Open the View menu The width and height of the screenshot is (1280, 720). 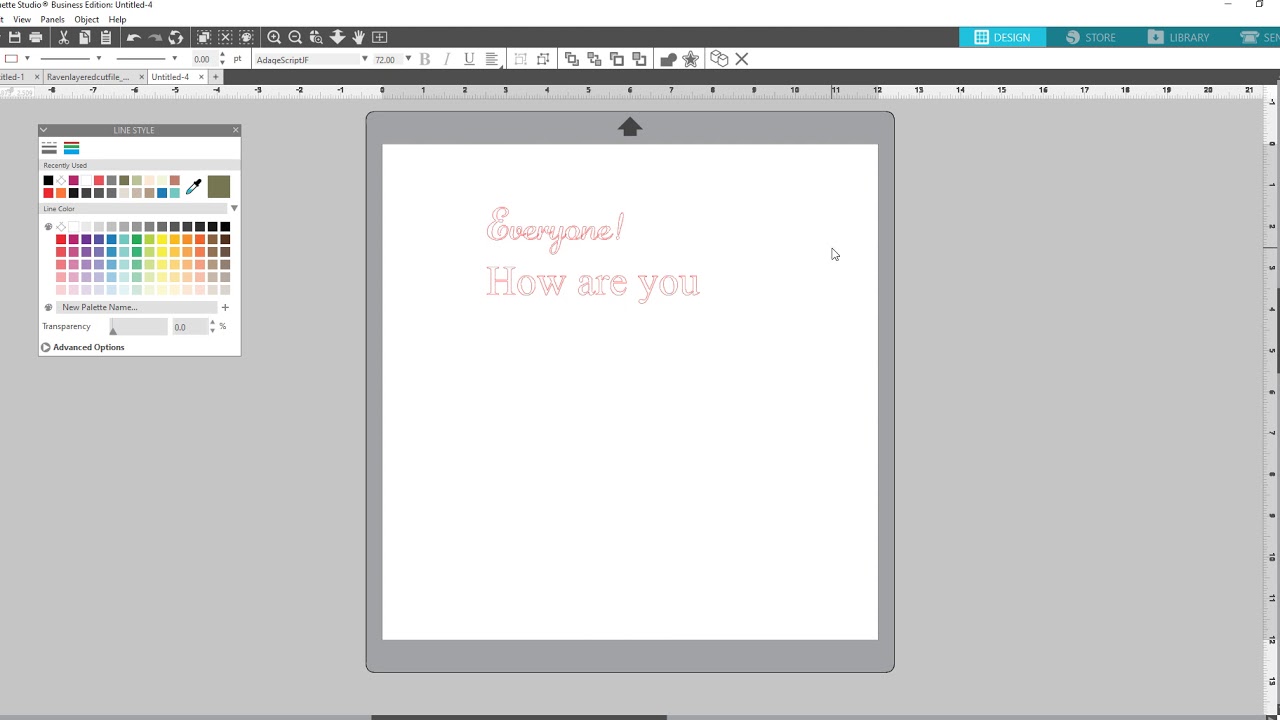pos(22,19)
